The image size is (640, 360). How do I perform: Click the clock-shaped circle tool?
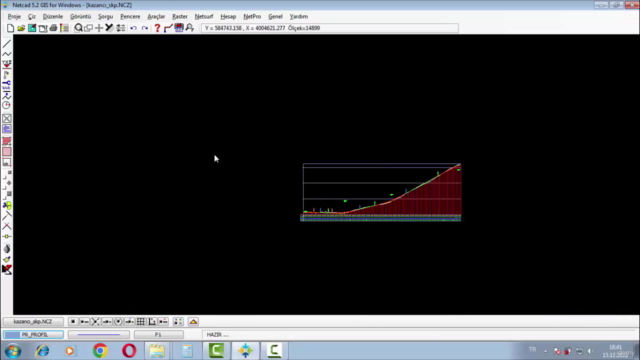pyautogui.click(x=7, y=105)
